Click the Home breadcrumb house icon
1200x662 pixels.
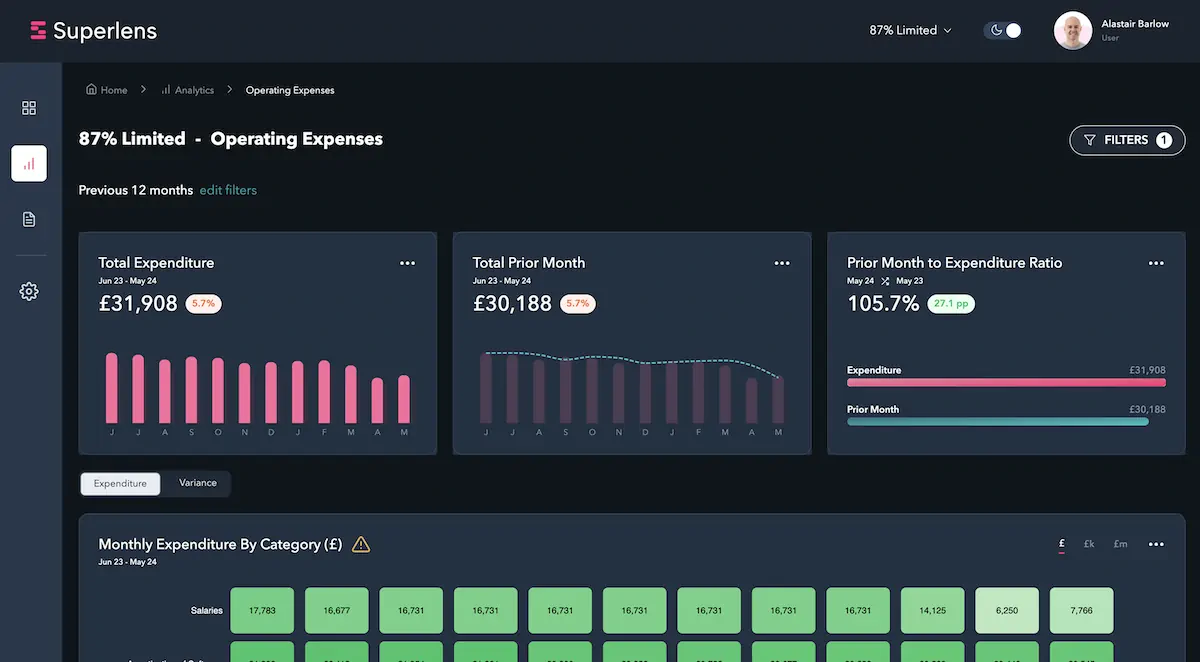point(91,90)
